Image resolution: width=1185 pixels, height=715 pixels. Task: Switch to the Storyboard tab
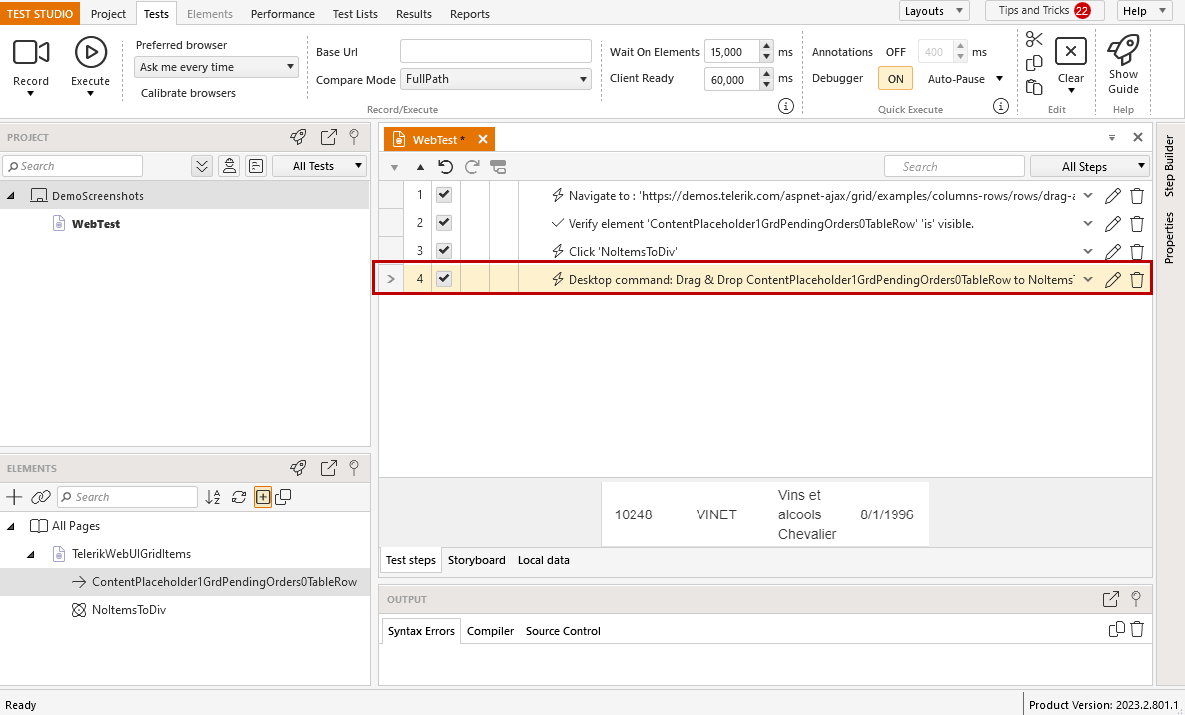point(476,560)
